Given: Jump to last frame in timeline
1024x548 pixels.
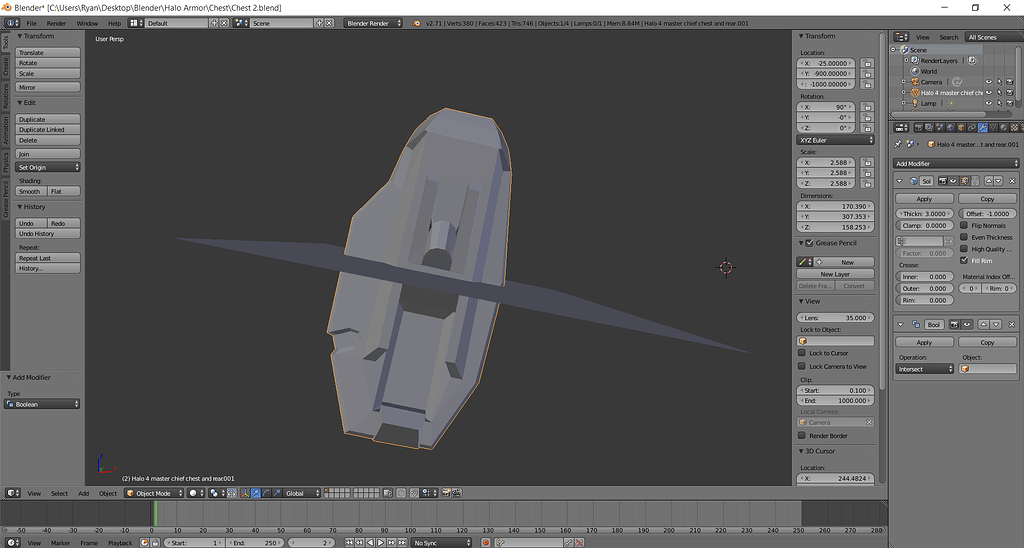Looking at the screenshot, I should [x=402, y=543].
